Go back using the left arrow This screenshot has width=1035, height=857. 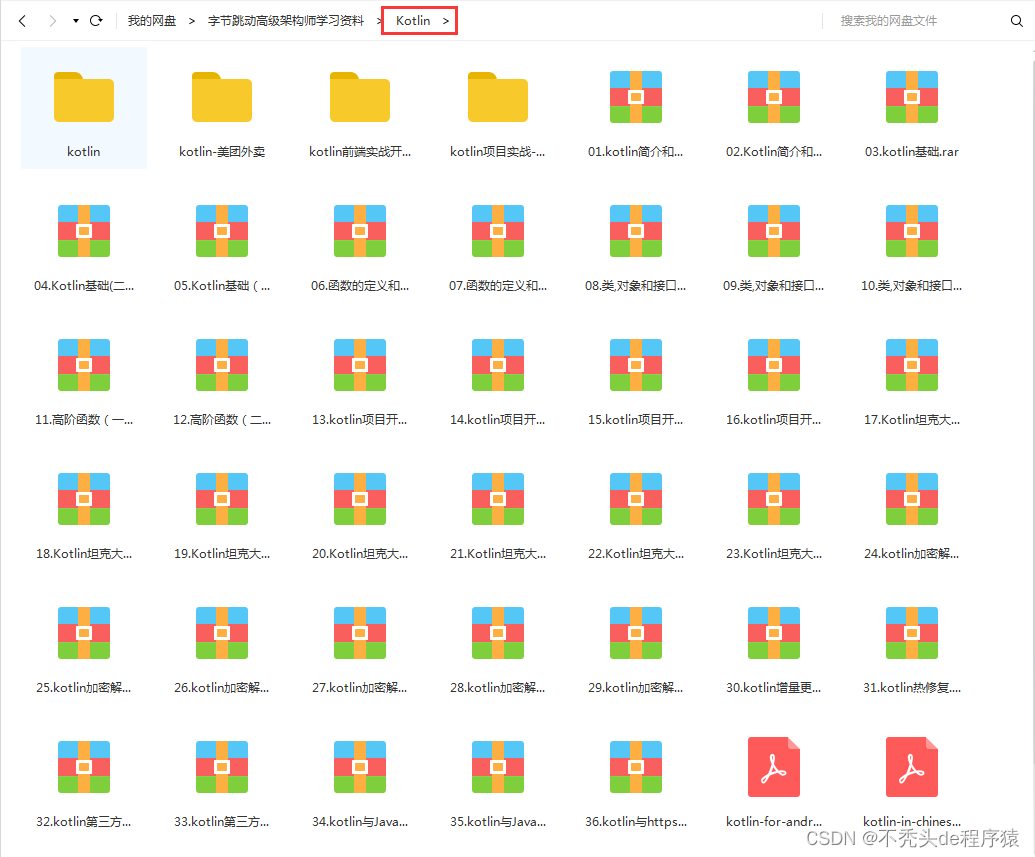point(22,21)
